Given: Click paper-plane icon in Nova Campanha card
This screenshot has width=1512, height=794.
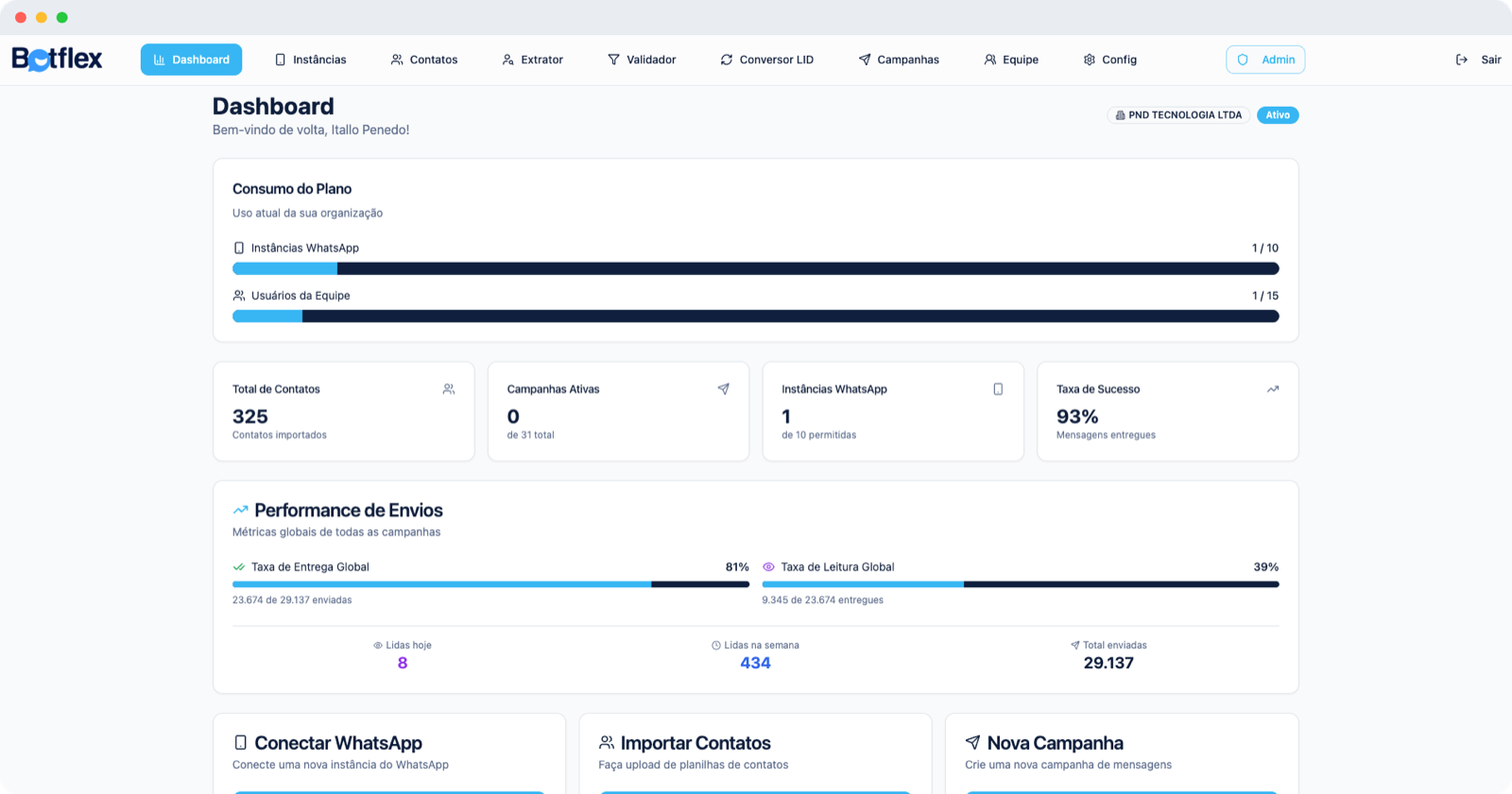Looking at the screenshot, I should 972,743.
